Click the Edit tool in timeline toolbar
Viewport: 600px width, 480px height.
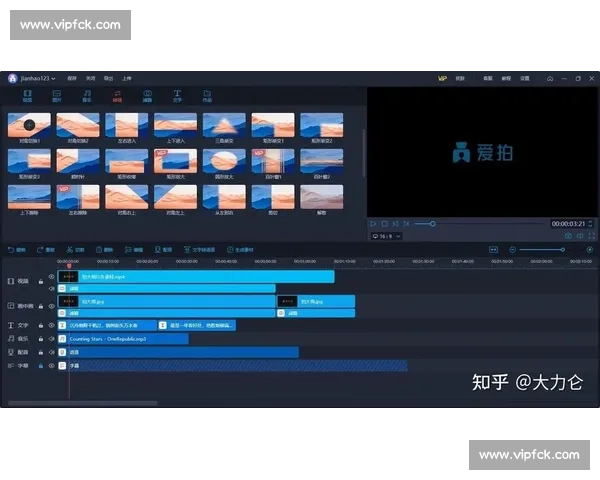[134, 250]
